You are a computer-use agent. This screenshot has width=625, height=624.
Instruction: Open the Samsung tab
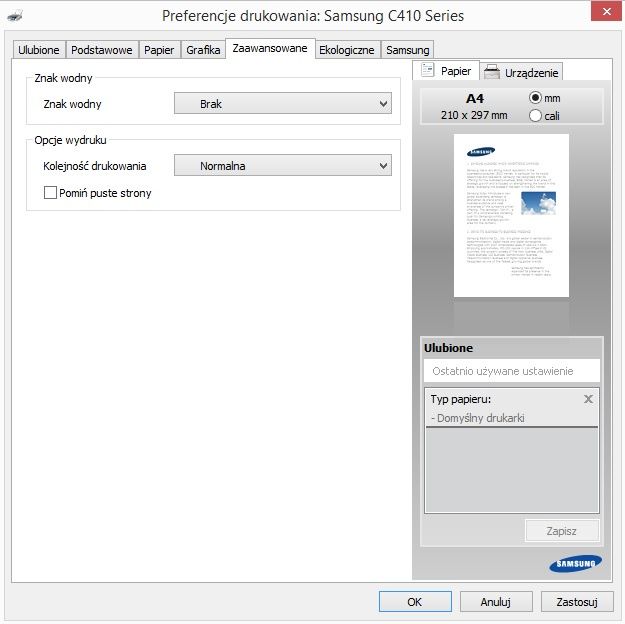coord(407,50)
